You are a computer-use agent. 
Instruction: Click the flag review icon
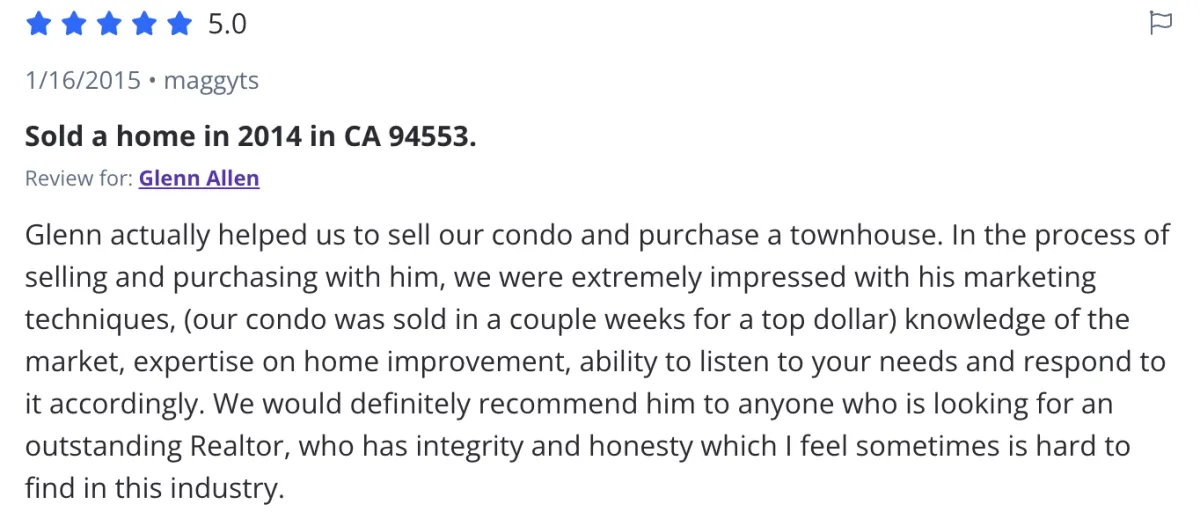(1161, 23)
